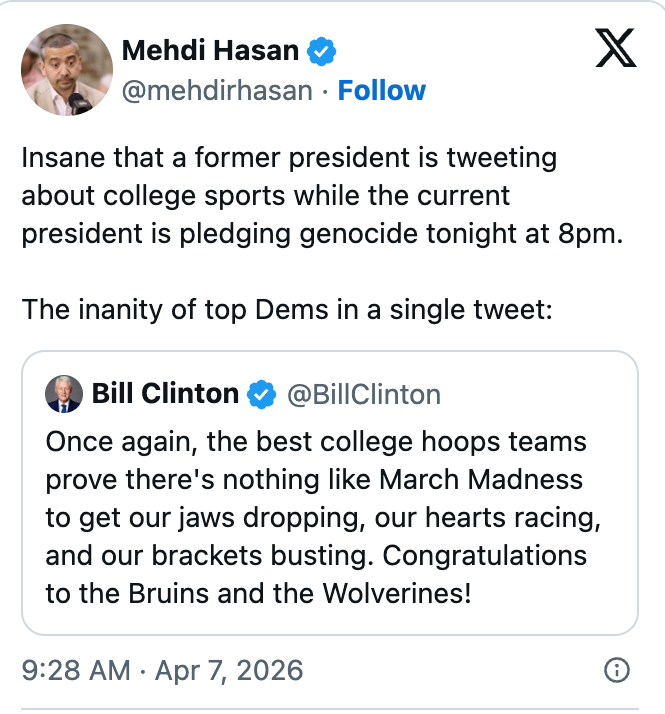Click the Bill Clinton display name
The image size is (665, 714).
[165, 394]
